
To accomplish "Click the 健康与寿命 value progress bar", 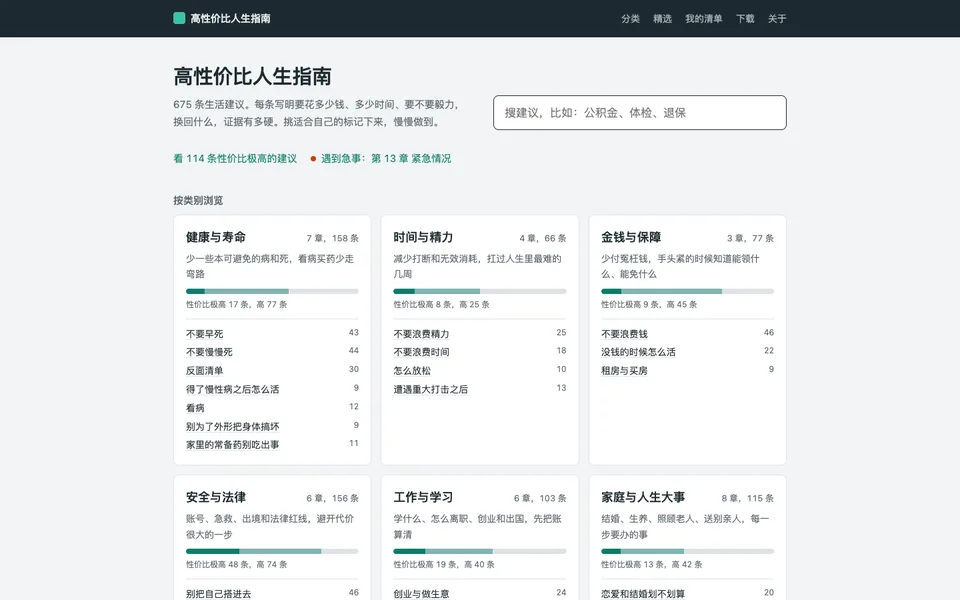I will click(272, 291).
